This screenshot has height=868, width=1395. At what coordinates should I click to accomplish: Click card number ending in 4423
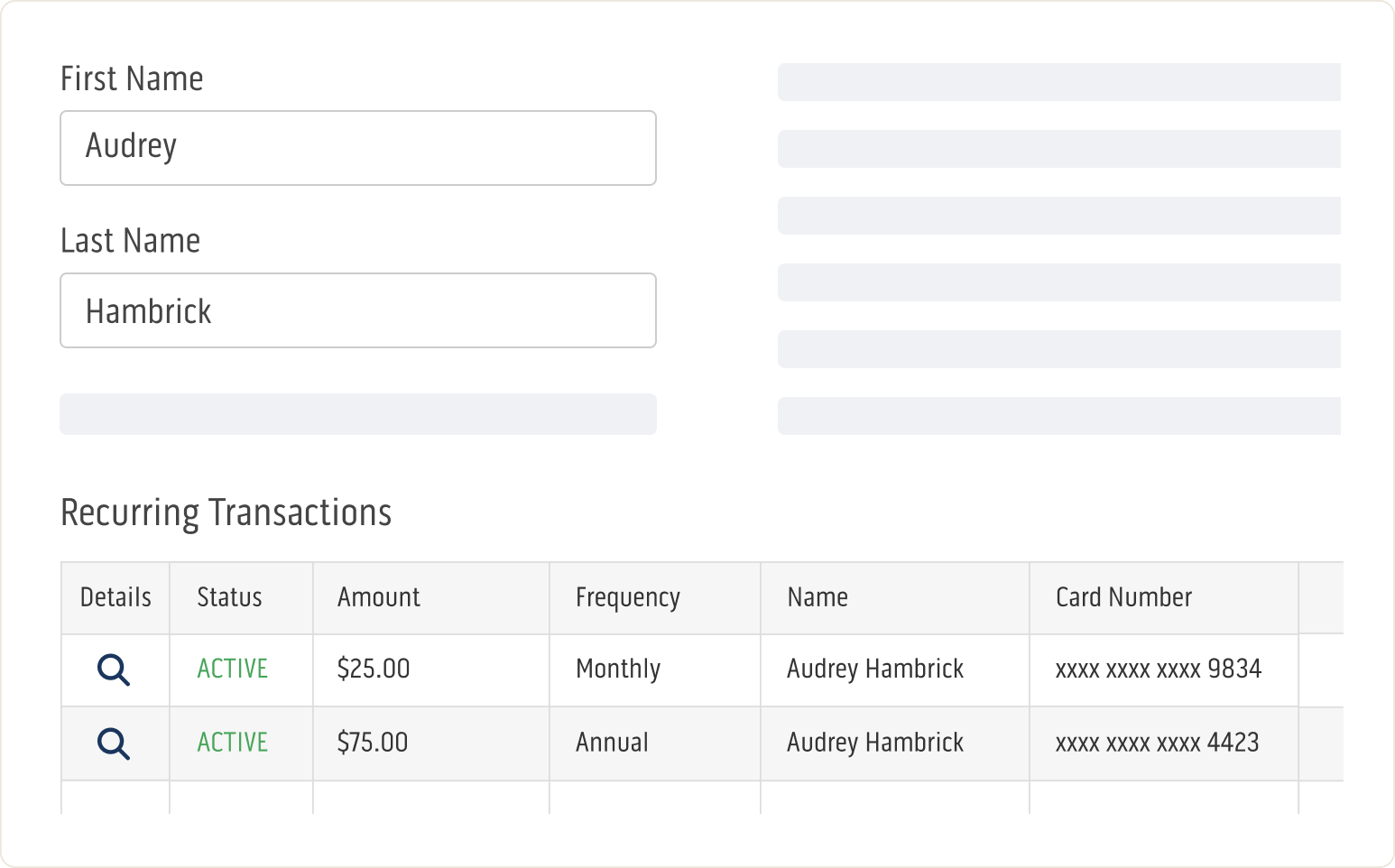(x=1157, y=743)
